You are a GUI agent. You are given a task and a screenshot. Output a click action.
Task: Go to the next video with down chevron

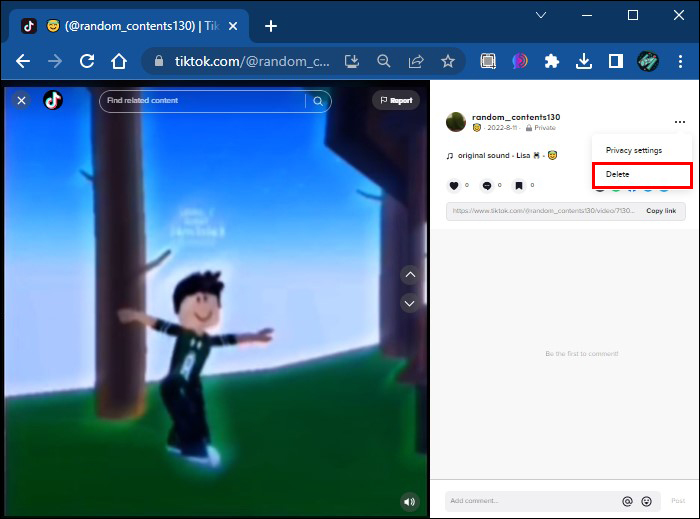point(410,303)
